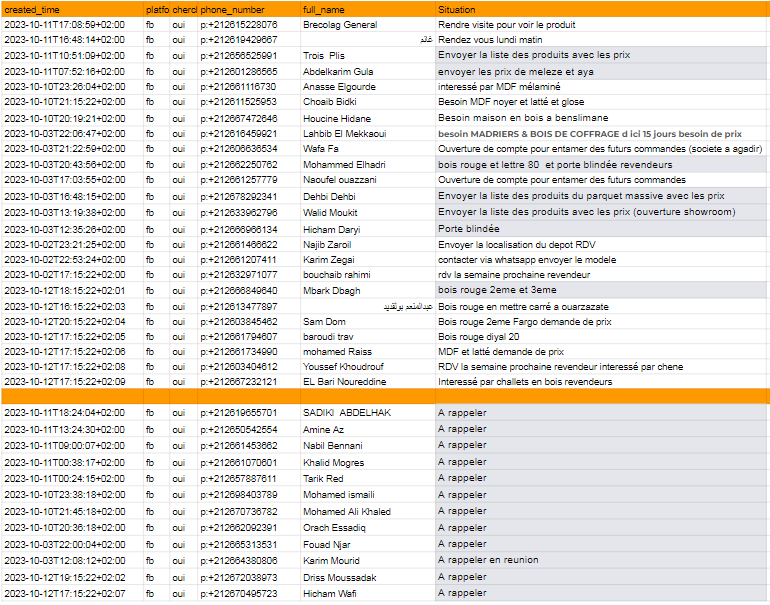Screen dimensions: 770x605
Task: Select the bouchaib rahimi cell
Action: [x=368, y=275]
